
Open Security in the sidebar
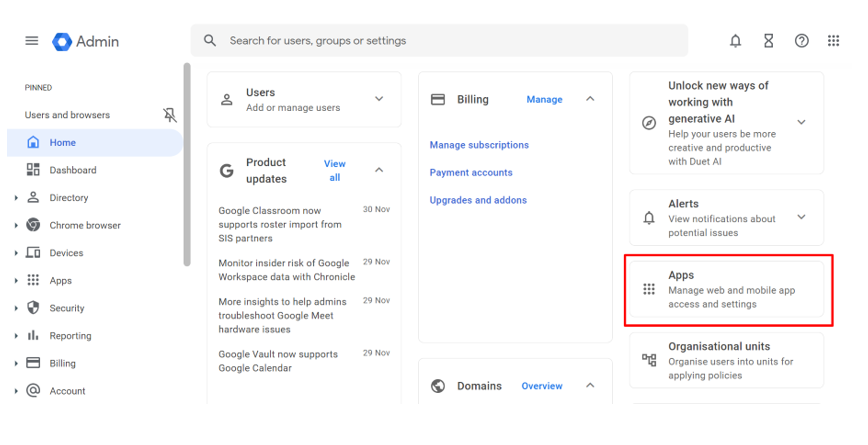tap(66, 308)
